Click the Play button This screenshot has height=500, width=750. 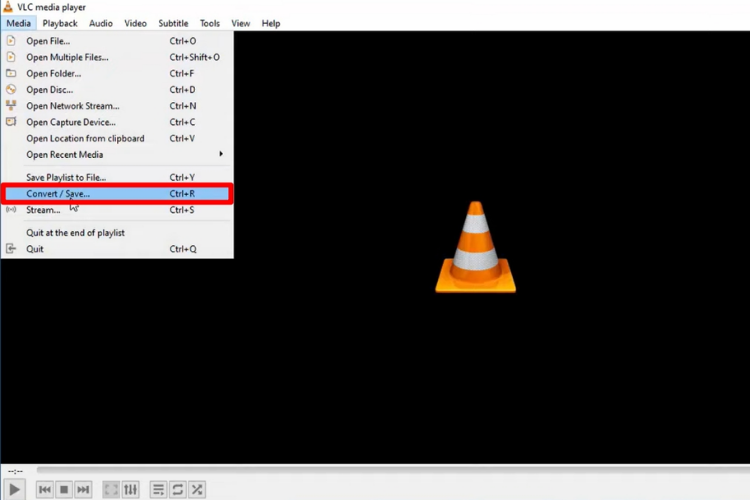(14, 489)
